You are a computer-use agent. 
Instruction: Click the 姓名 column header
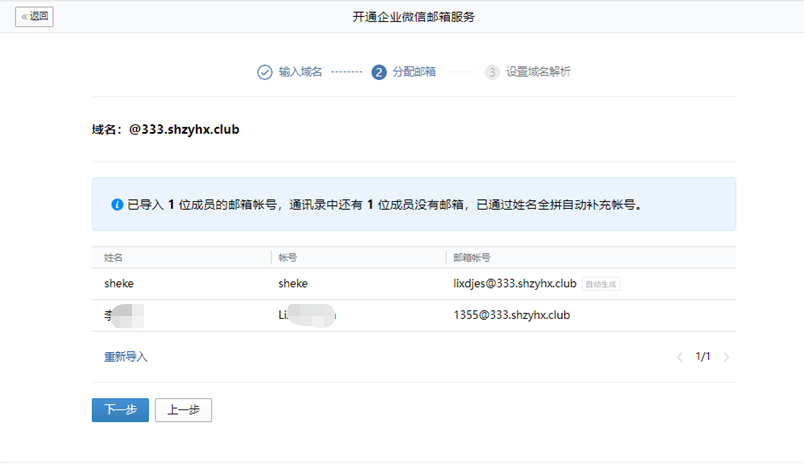point(113,258)
